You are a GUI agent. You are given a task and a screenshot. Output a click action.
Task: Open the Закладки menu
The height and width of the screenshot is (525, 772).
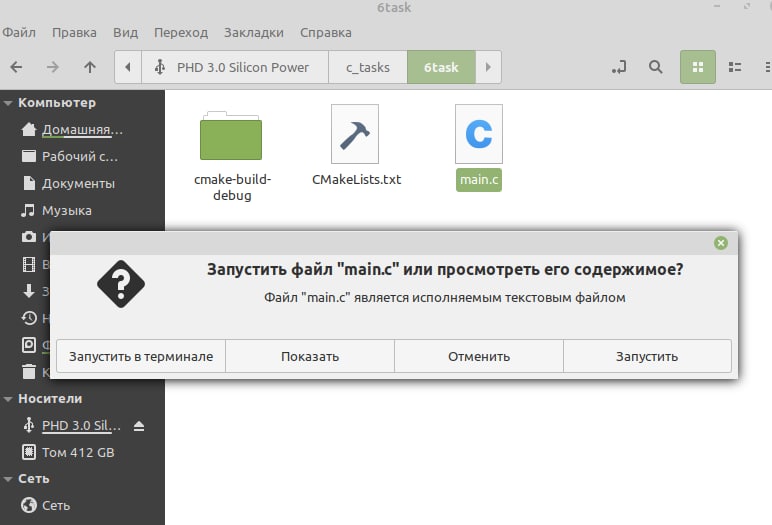[254, 33]
